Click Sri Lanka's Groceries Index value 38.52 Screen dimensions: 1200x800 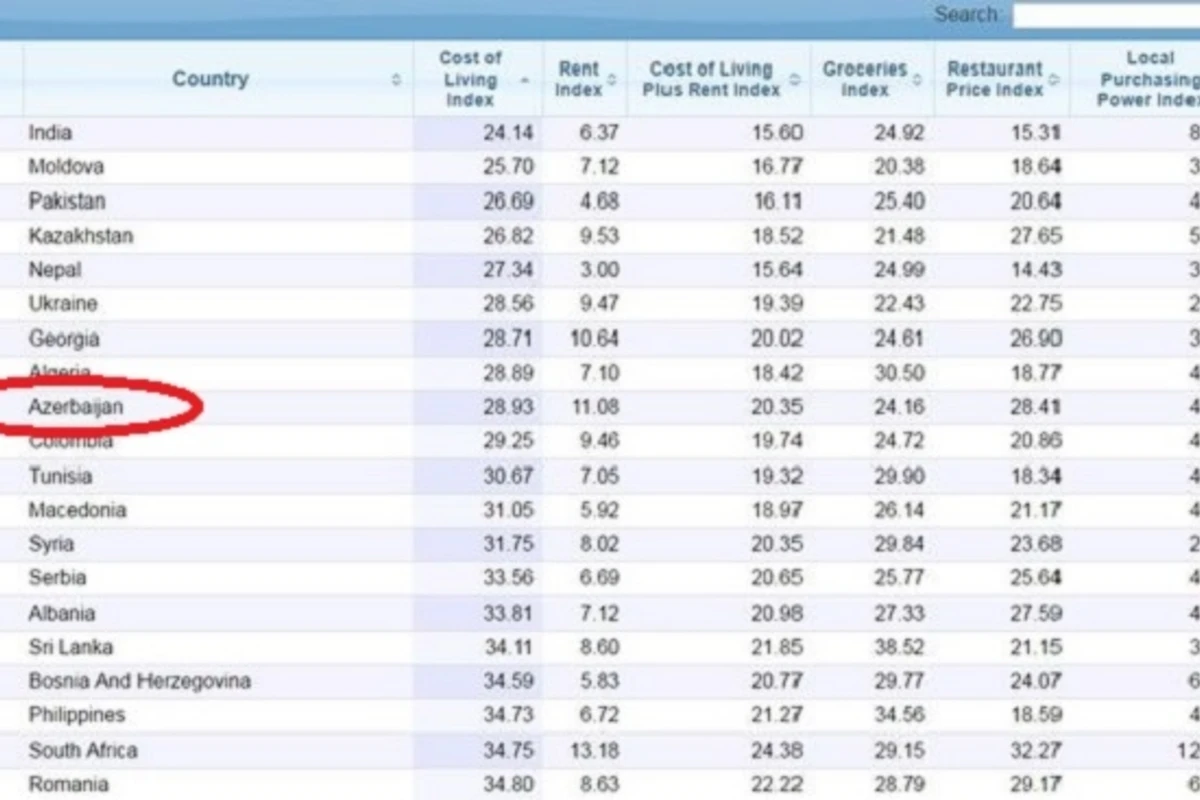[899, 647]
